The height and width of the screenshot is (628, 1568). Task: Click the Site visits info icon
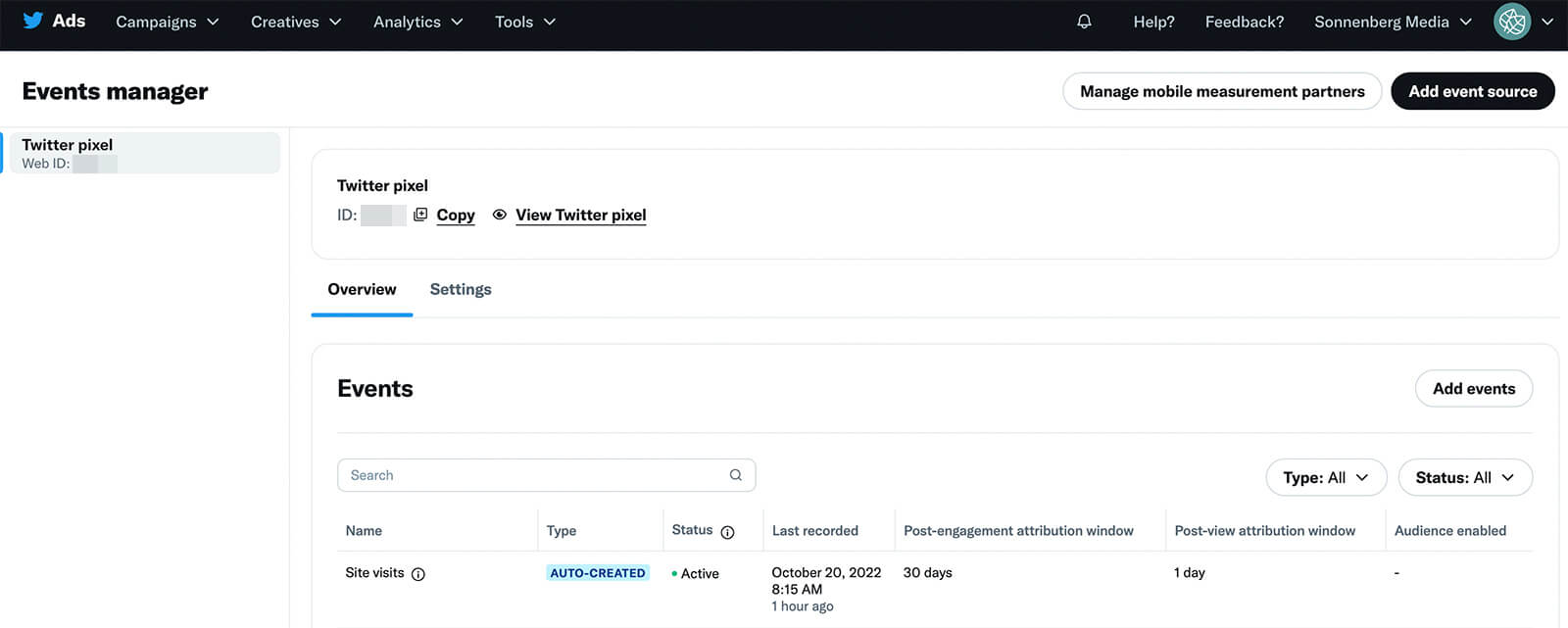(418, 574)
